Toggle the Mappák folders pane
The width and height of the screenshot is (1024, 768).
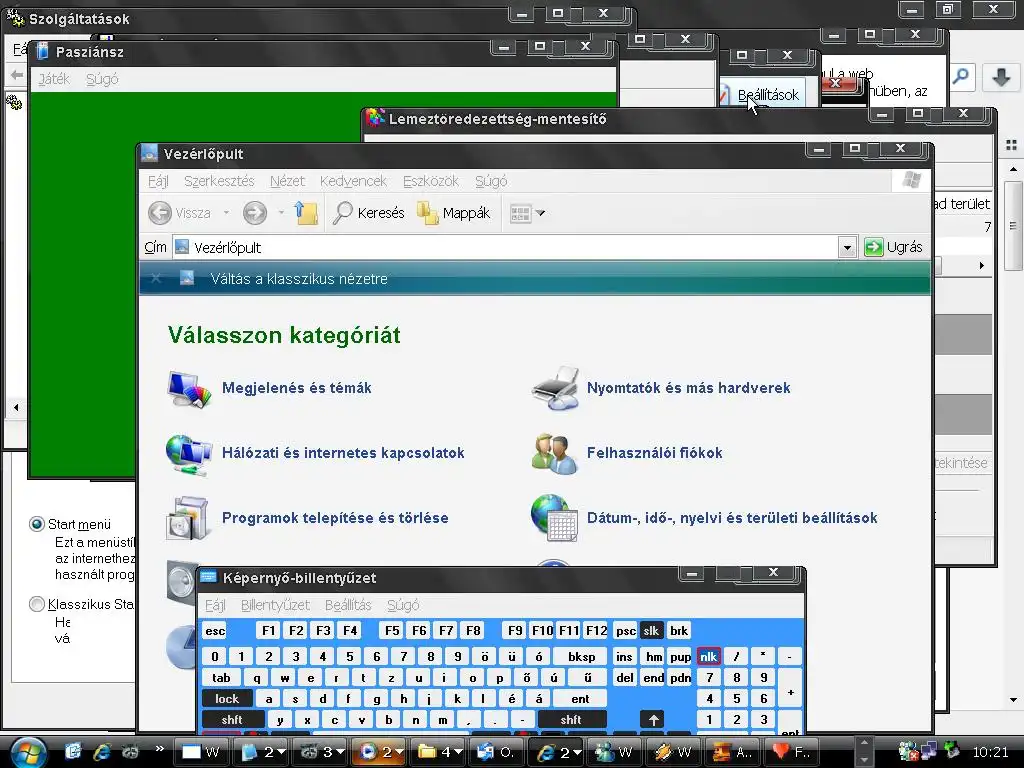point(454,213)
